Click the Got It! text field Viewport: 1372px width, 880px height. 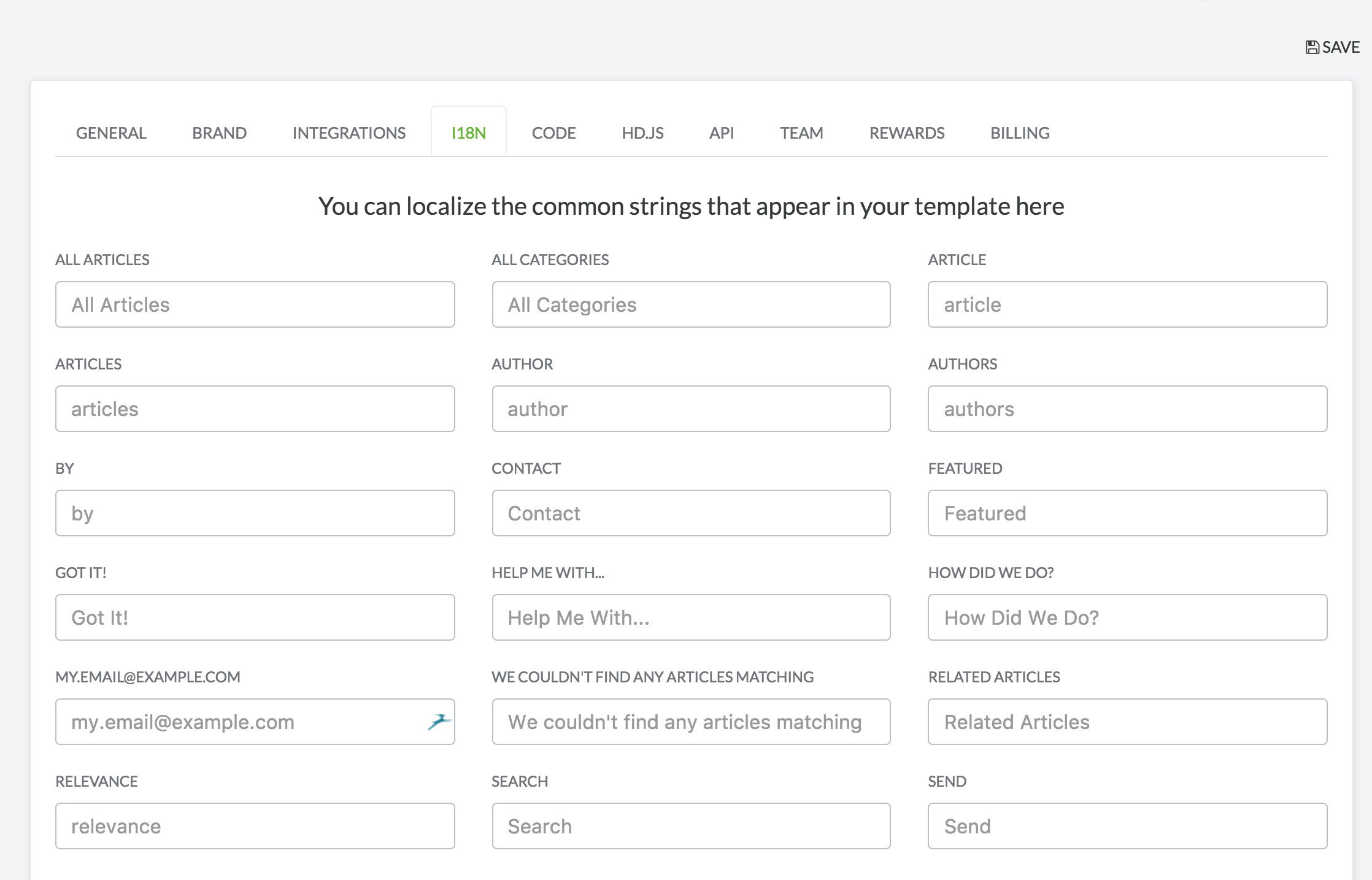pos(255,617)
